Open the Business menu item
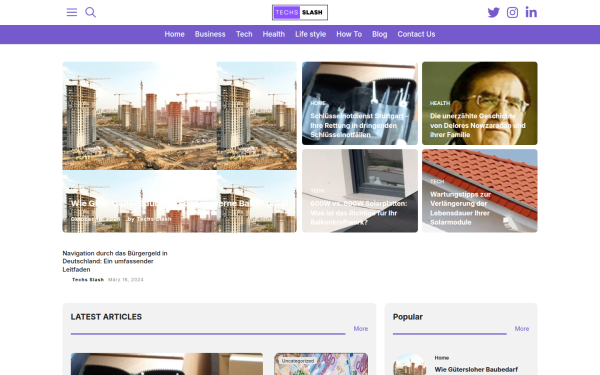Viewport: 600px width, 375px height. [210, 34]
